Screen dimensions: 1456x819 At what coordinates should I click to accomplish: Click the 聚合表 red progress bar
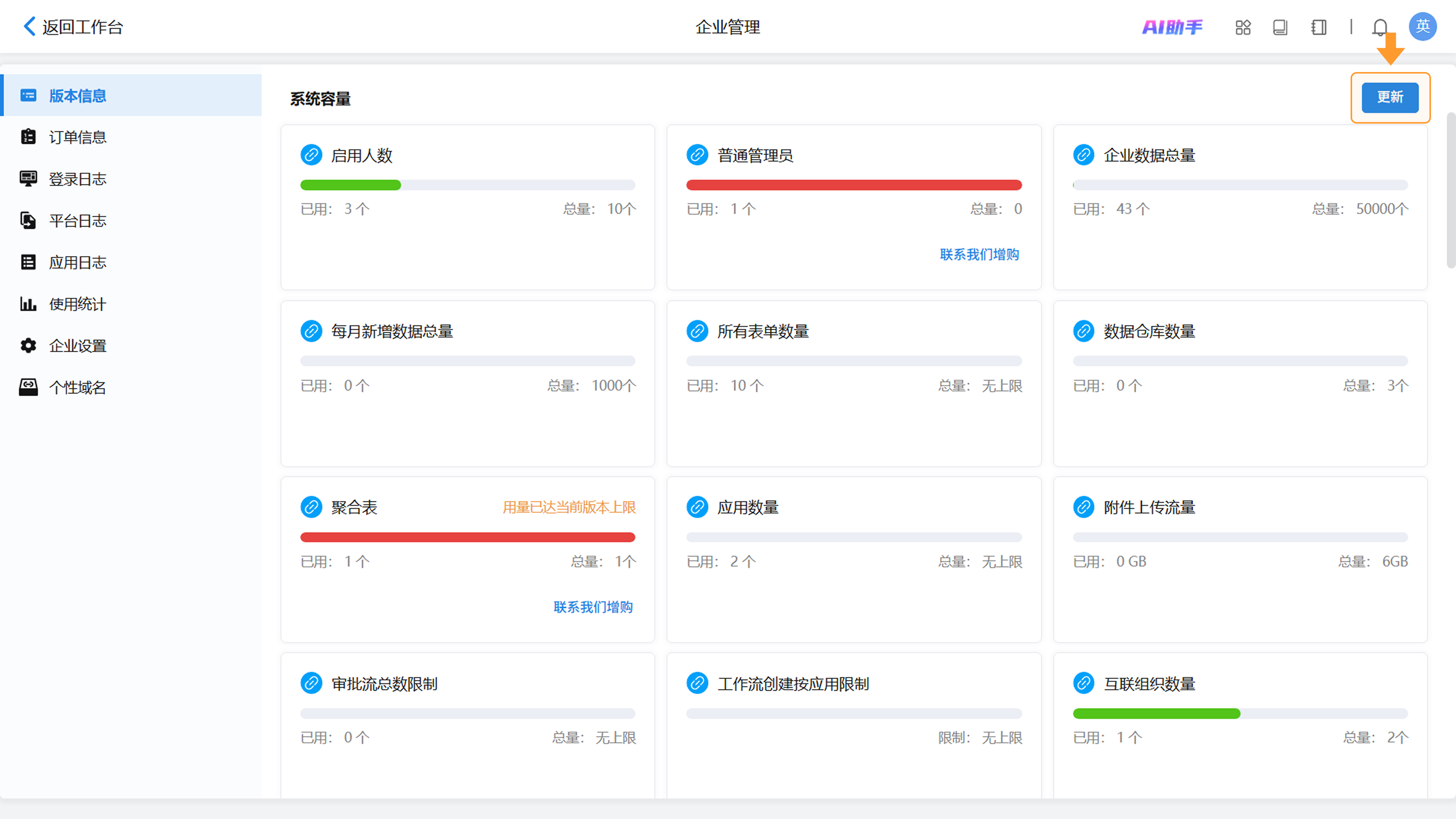coord(468,537)
